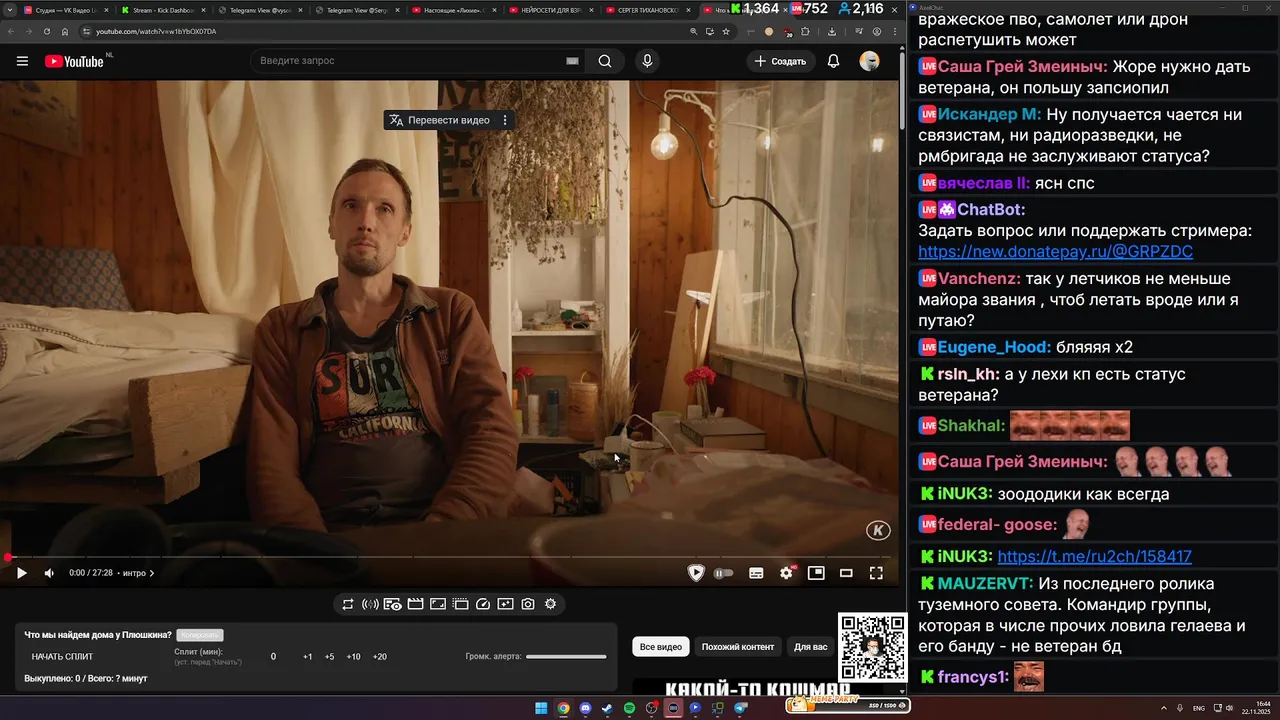Adjust the Громк. алерта slider
This screenshot has width=1280, height=720.
click(x=566, y=657)
